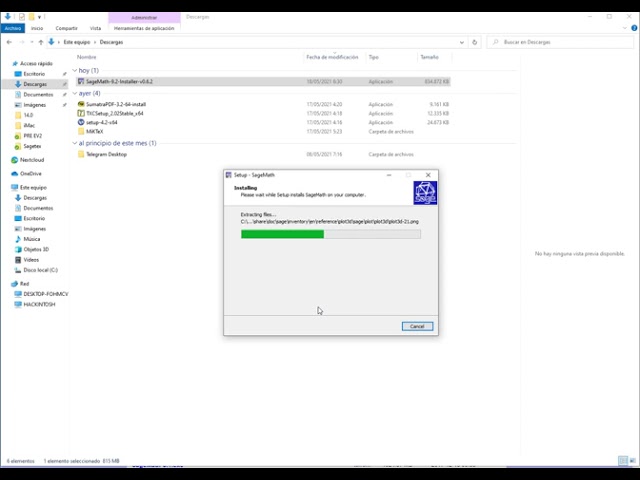Open OneDrive in the navigation pane
Screen dimensions: 640x480
click(x=31, y=173)
